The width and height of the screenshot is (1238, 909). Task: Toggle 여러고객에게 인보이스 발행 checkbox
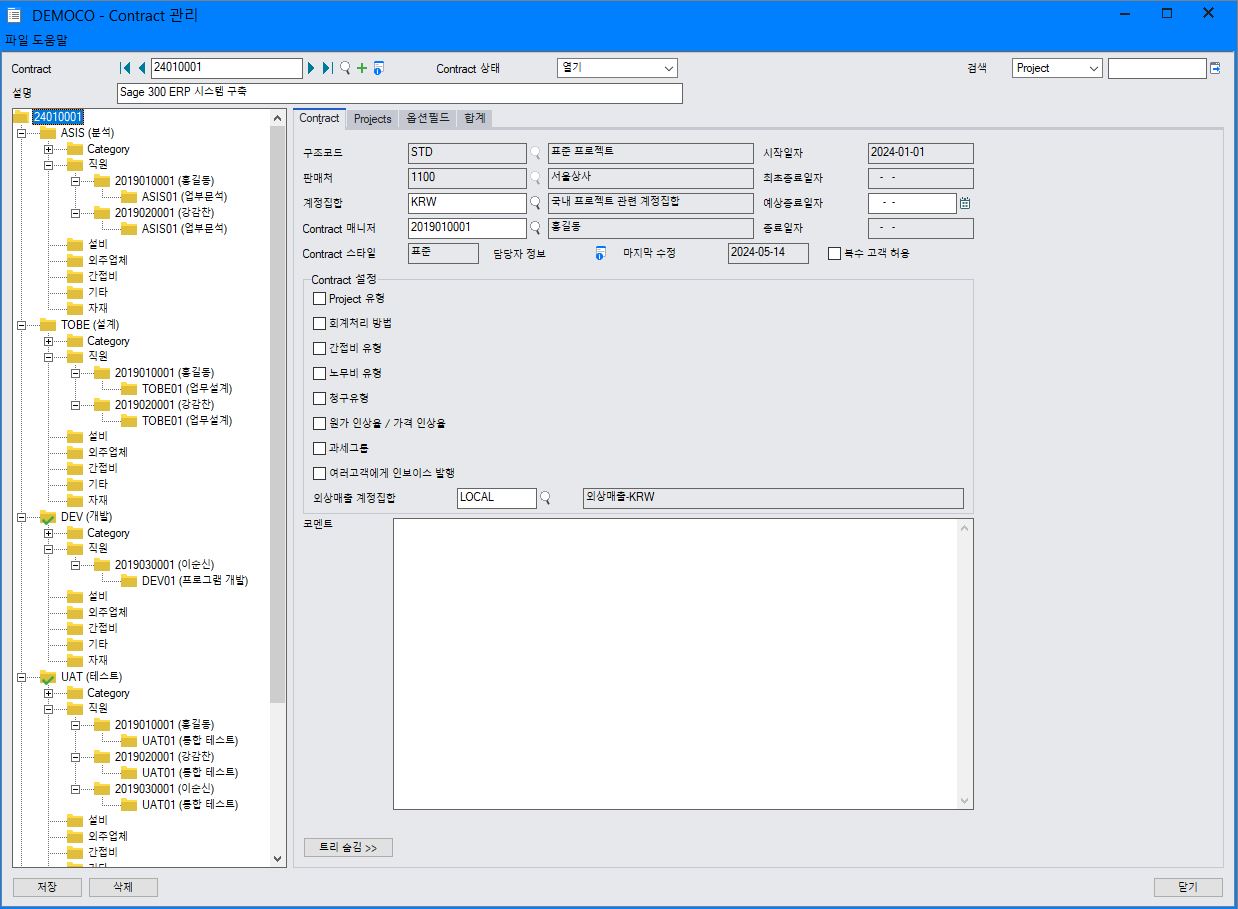point(319,473)
